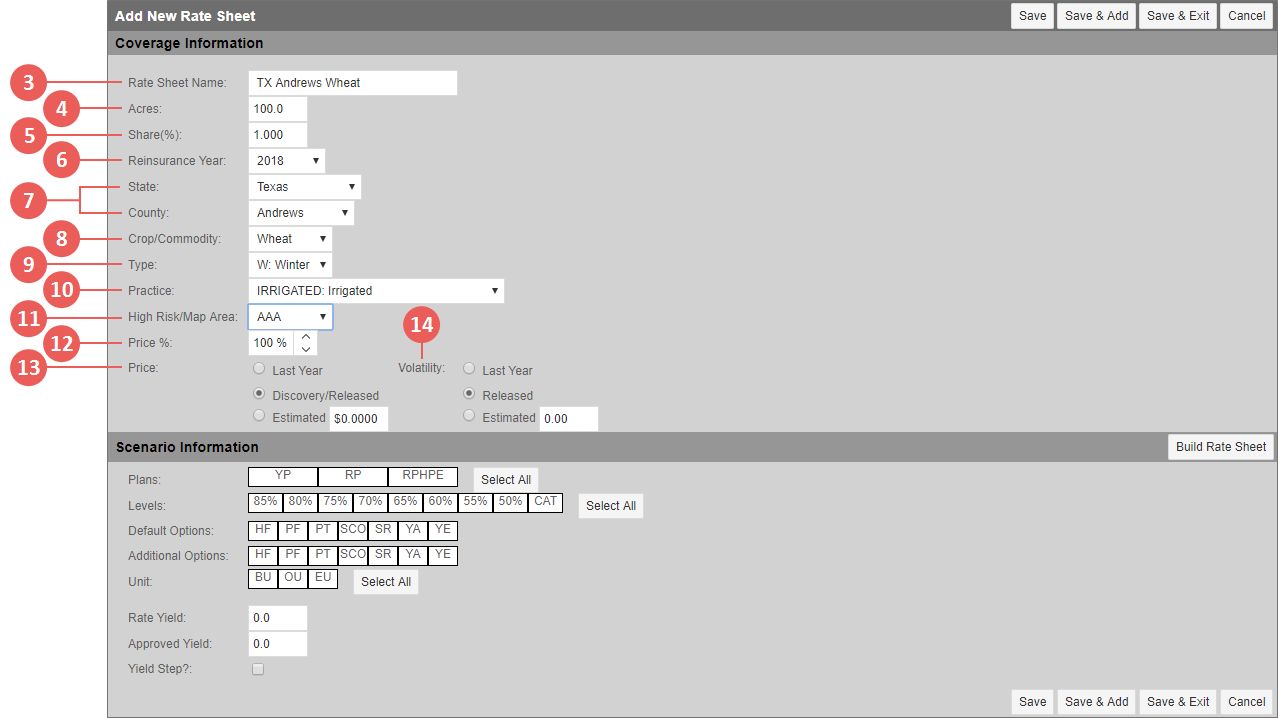Toggle the 70% coverage level
The image size is (1278, 718).
370,503
